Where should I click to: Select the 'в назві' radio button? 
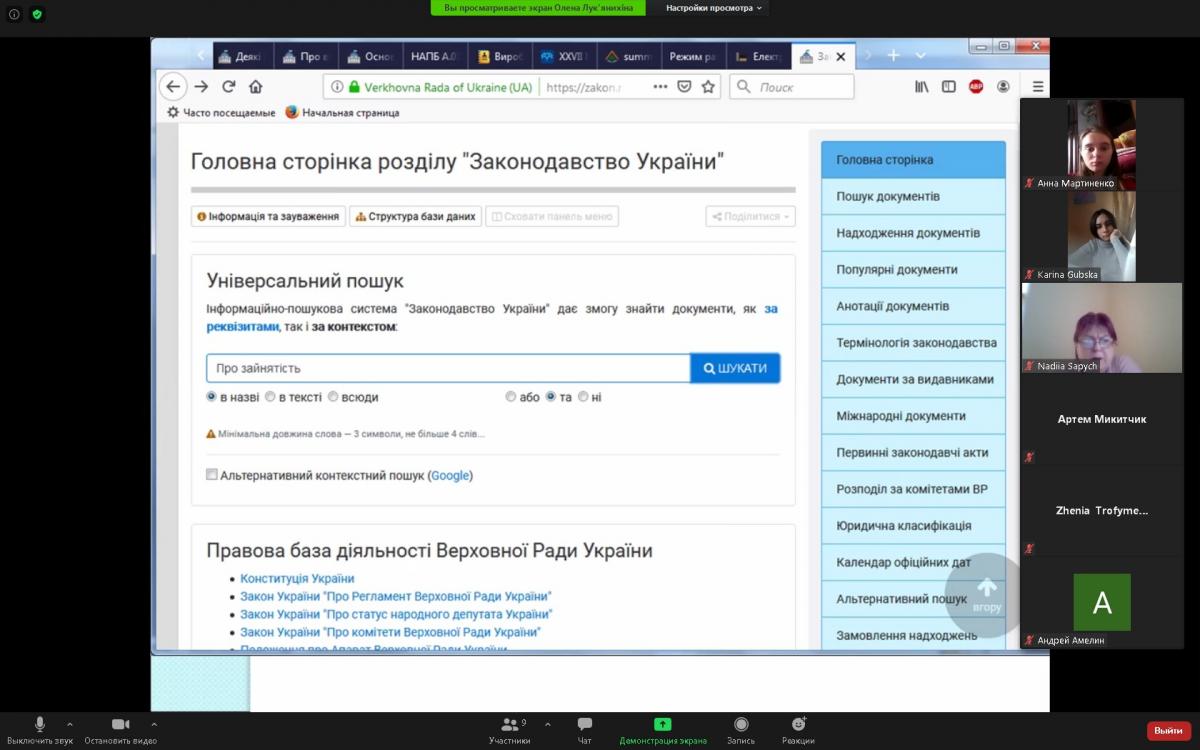point(211,397)
